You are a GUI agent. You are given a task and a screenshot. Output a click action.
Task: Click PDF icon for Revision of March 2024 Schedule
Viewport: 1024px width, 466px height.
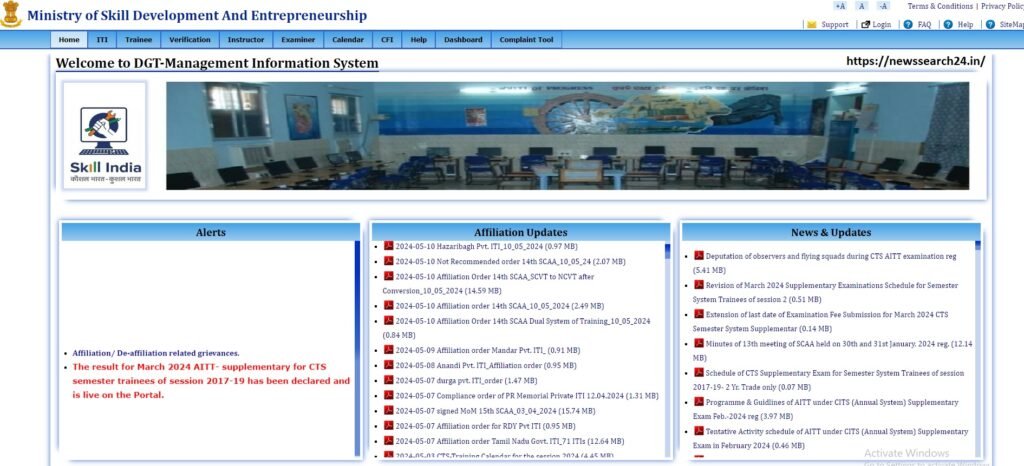coord(699,285)
